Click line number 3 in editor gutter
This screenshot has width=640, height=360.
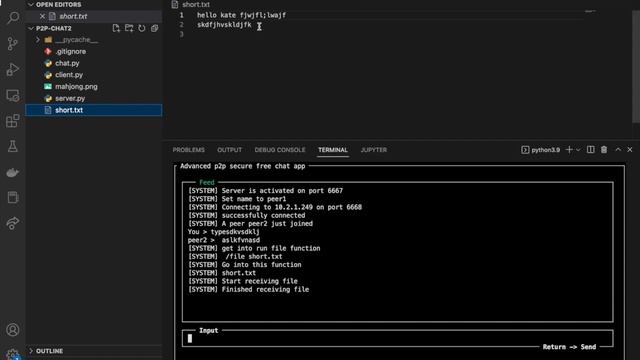pos(181,34)
